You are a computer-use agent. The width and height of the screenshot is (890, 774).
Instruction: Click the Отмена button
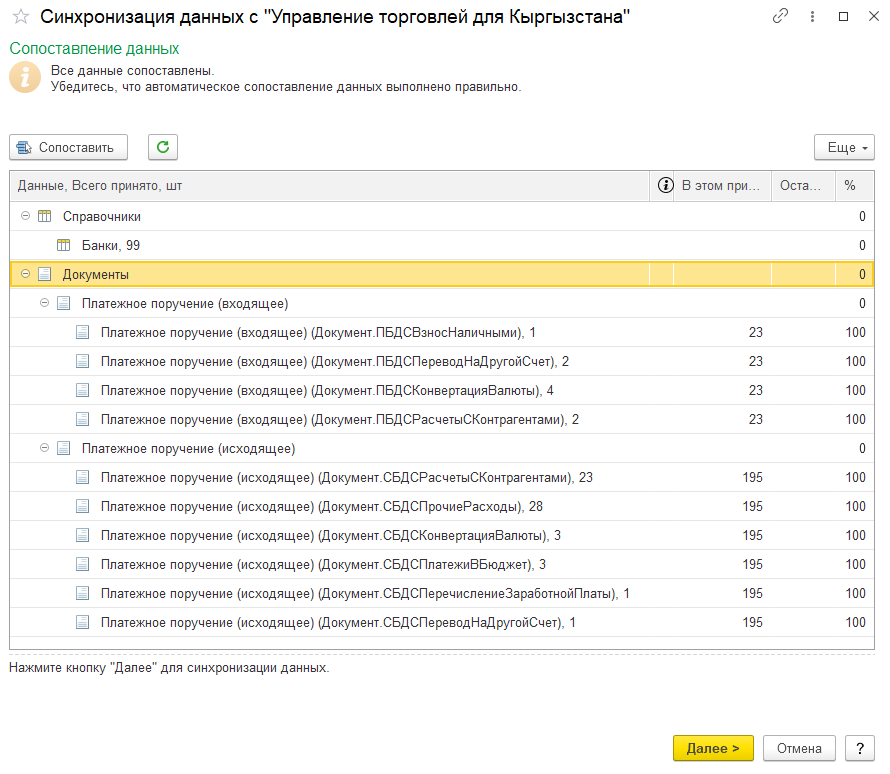[799, 748]
